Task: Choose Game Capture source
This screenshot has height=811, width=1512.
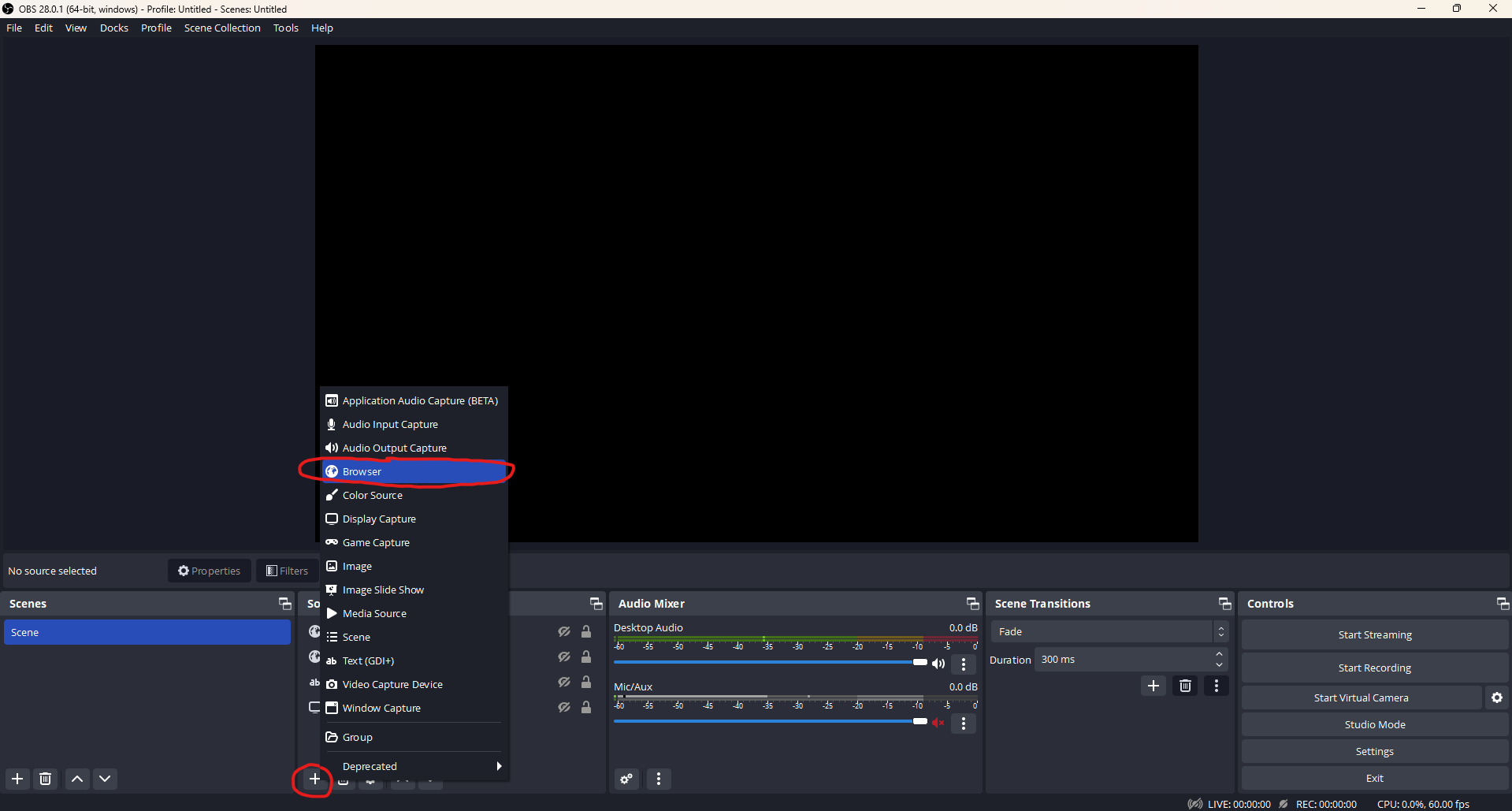Action: [413, 542]
